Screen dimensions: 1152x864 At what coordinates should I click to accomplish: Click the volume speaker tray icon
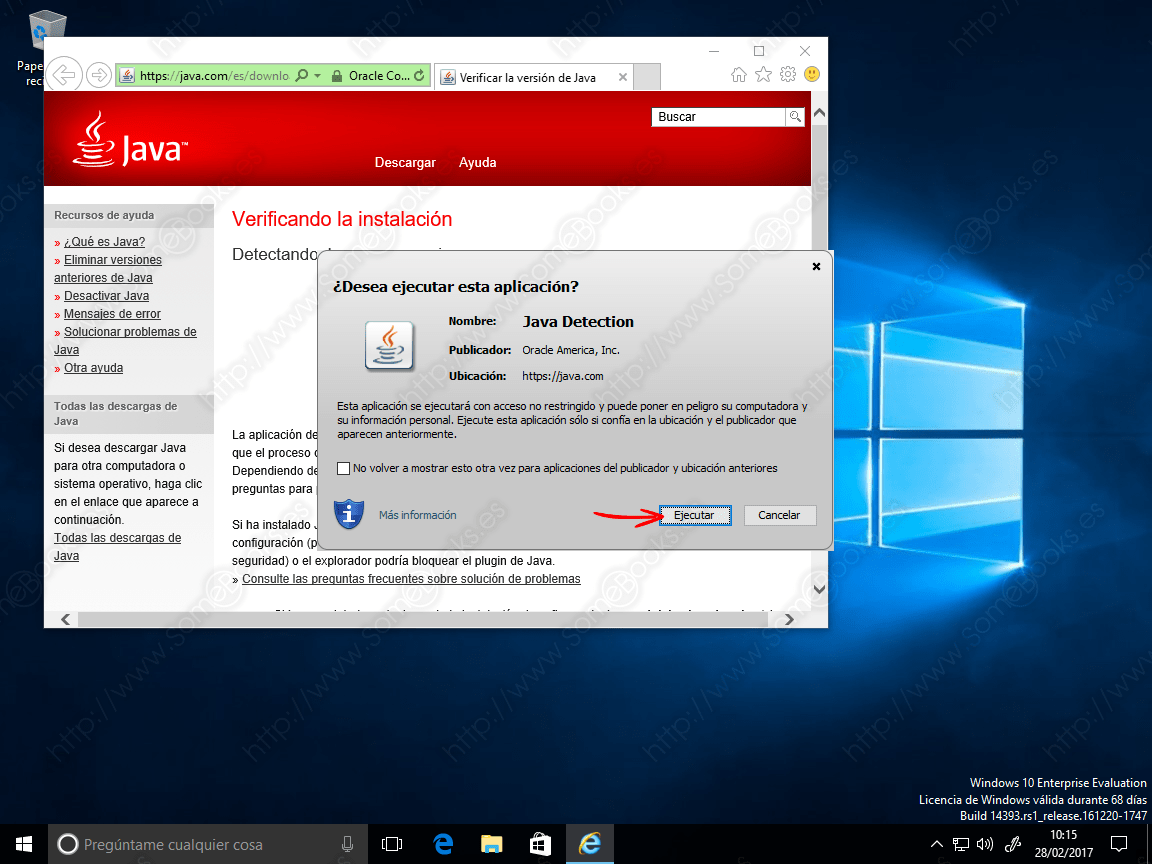point(984,844)
